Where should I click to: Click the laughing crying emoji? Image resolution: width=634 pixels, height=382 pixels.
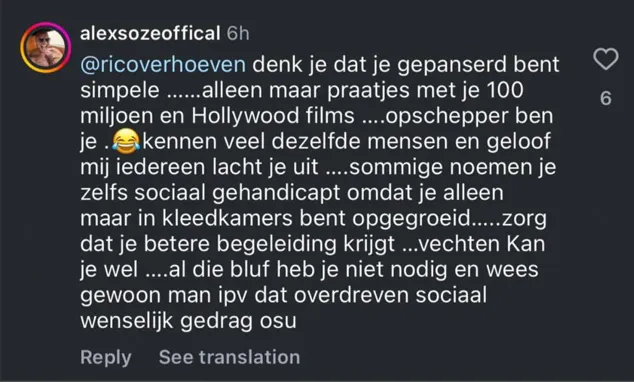(126, 141)
